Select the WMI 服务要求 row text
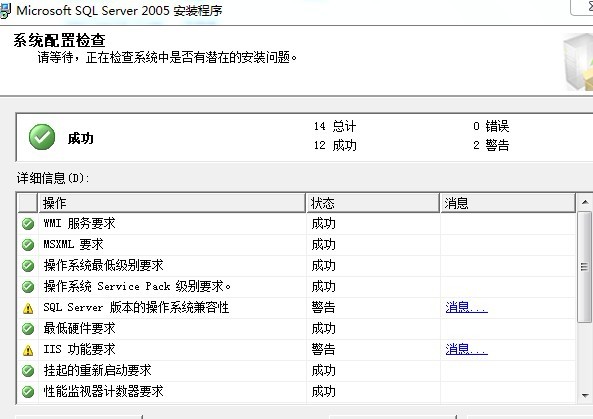 click(x=79, y=223)
